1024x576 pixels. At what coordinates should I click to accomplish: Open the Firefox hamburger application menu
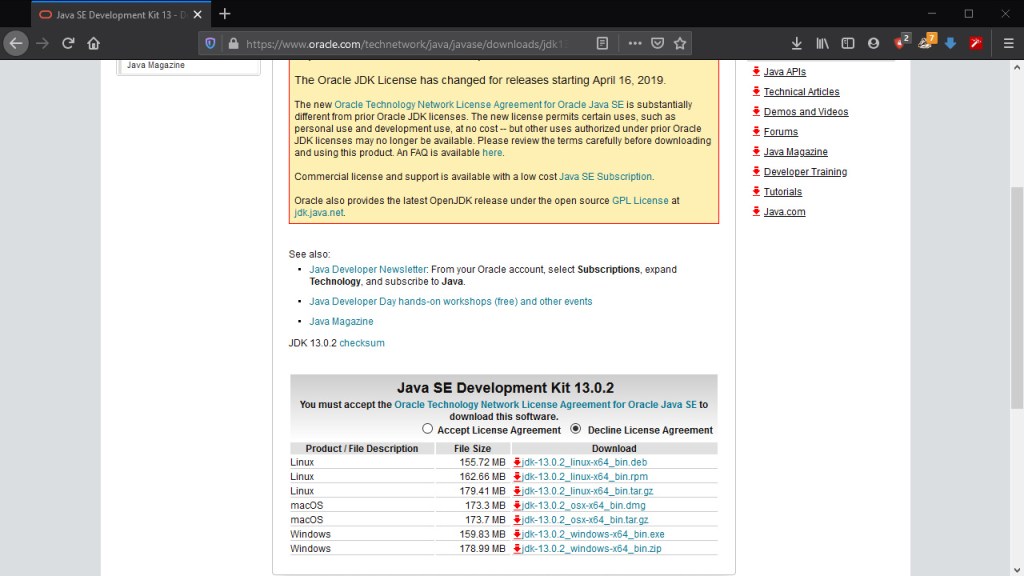[1008, 43]
